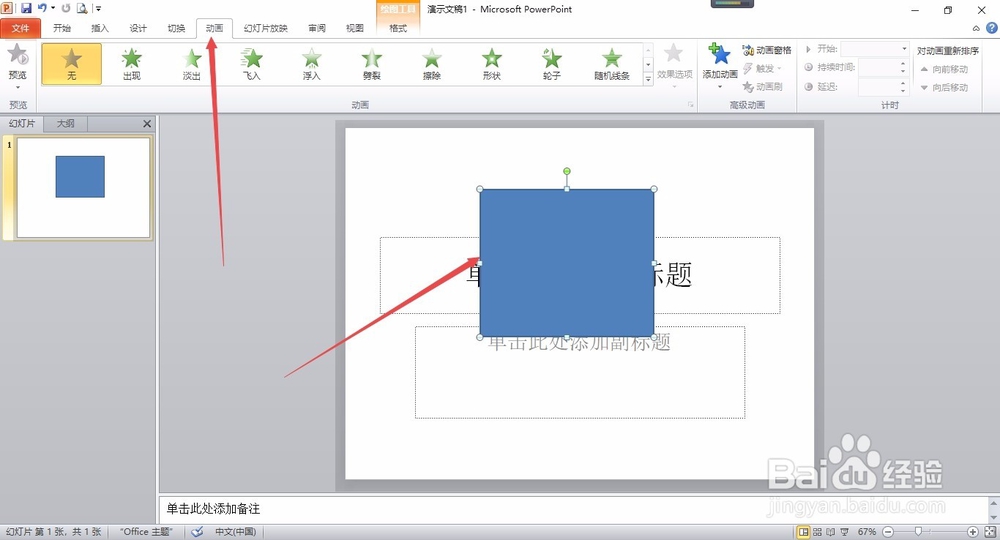Apply the 浮入 (Float In) animation
1000x540 pixels.
(x=311, y=64)
